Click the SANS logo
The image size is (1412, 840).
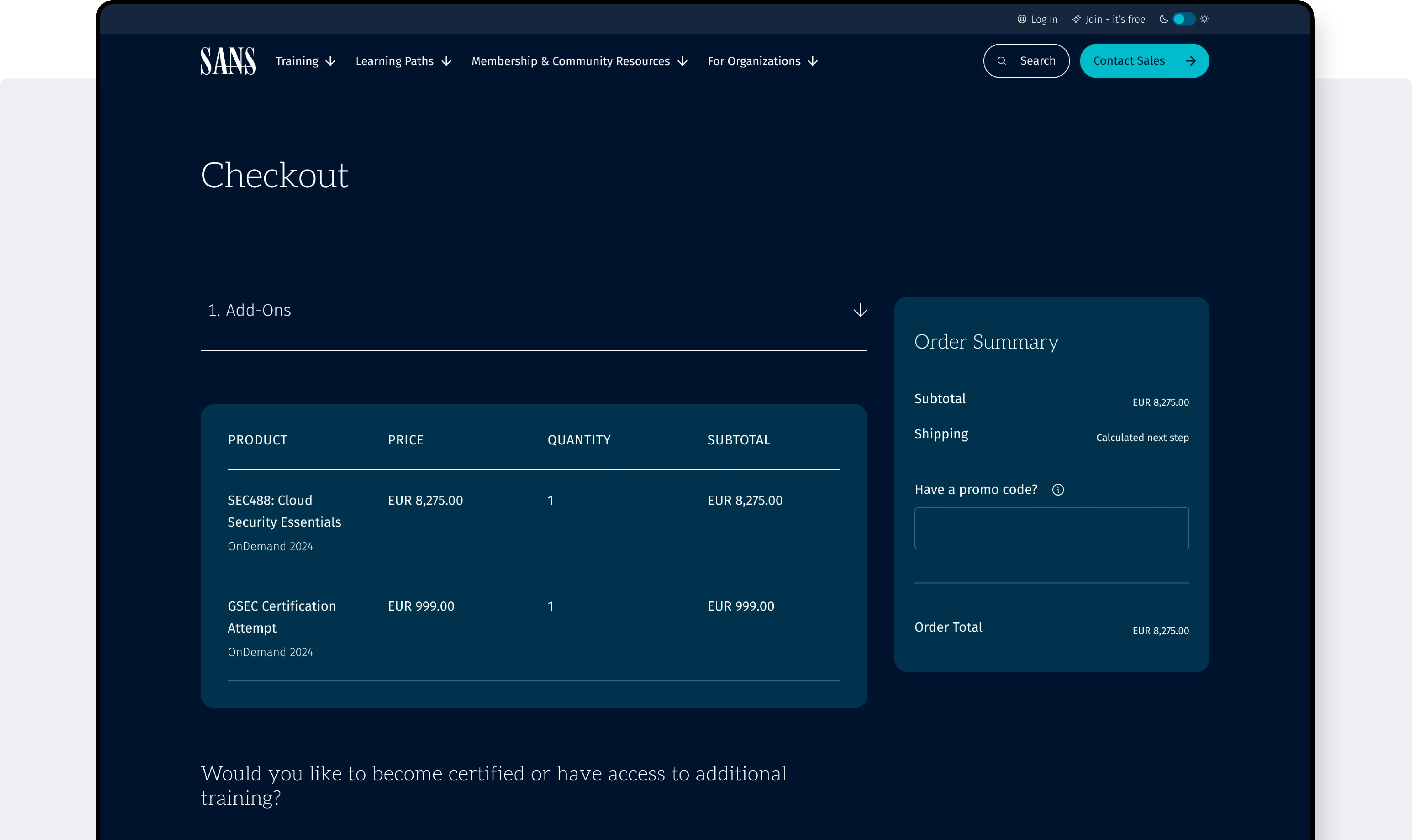(228, 61)
